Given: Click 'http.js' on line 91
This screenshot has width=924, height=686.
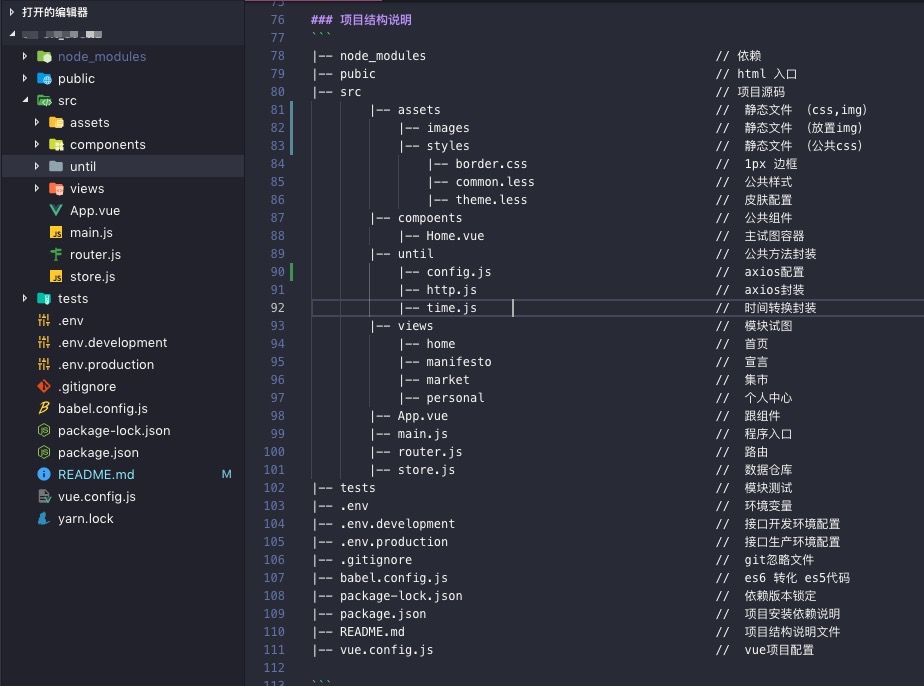Looking at the screenshot, I should point(451,290).
